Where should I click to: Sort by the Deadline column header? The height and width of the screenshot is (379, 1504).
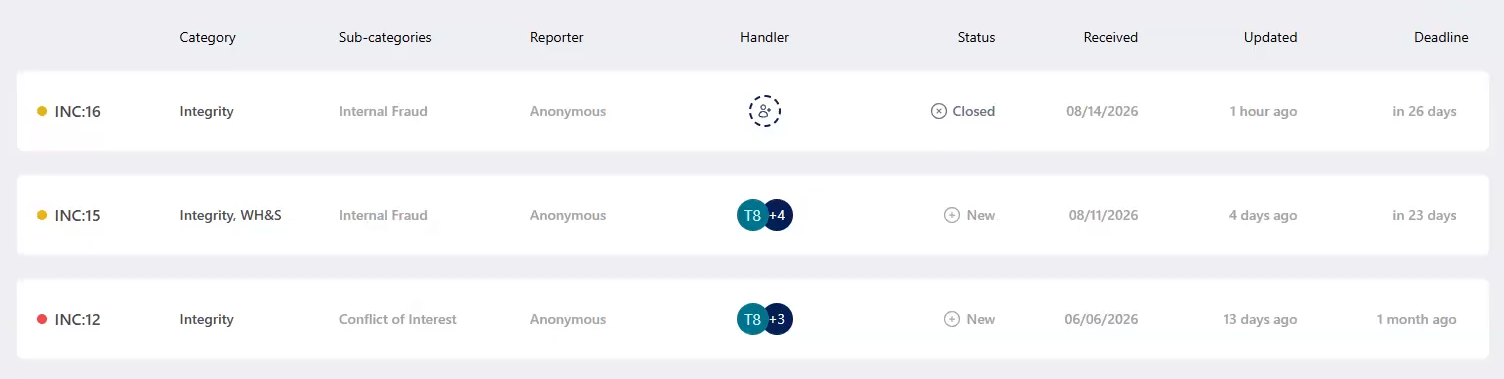click(1441, 37)
